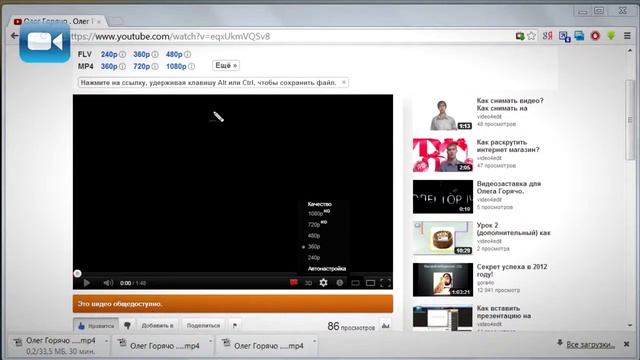The width and height of the screenshot is (640, 360).
Task: Open the Видеозаставка для Олега Горячо thumbnail
Action: [442, 197]
